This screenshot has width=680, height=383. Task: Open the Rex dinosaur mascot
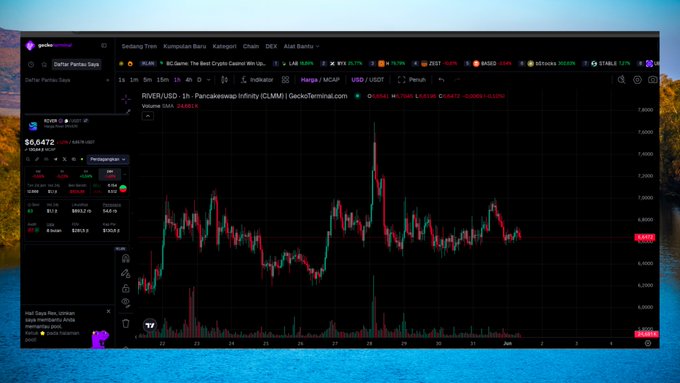(x=100, y=340)
